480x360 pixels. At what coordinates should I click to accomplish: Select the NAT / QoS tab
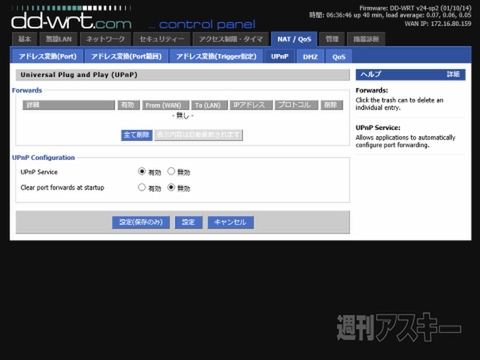(x=294, y=39)
